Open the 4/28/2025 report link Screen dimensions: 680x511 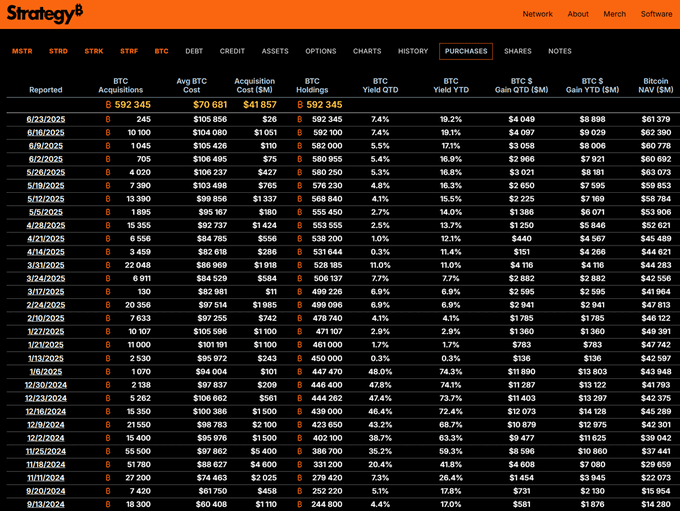pos(46,226)
